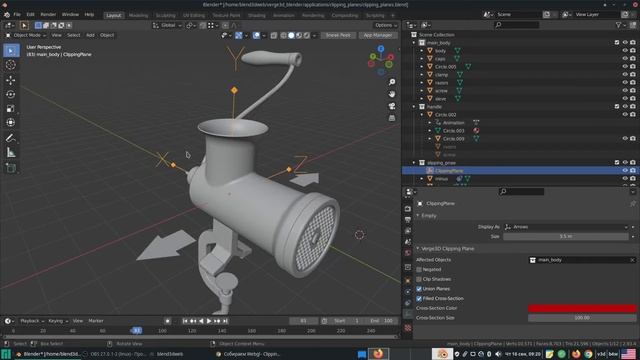Open the View Layer properties tab icon
Screen dimensions: 640x360
click(x=408, y=231)
